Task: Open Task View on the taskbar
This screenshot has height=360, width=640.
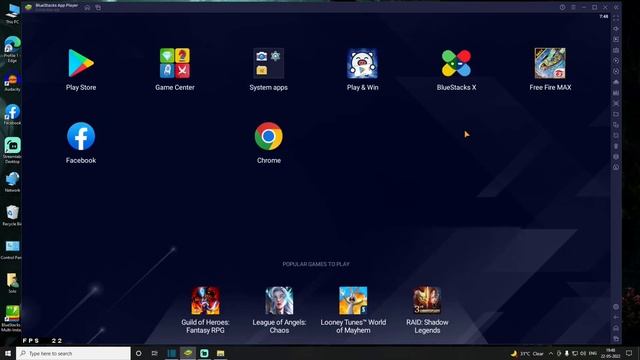Action: (x=154, y=353)
